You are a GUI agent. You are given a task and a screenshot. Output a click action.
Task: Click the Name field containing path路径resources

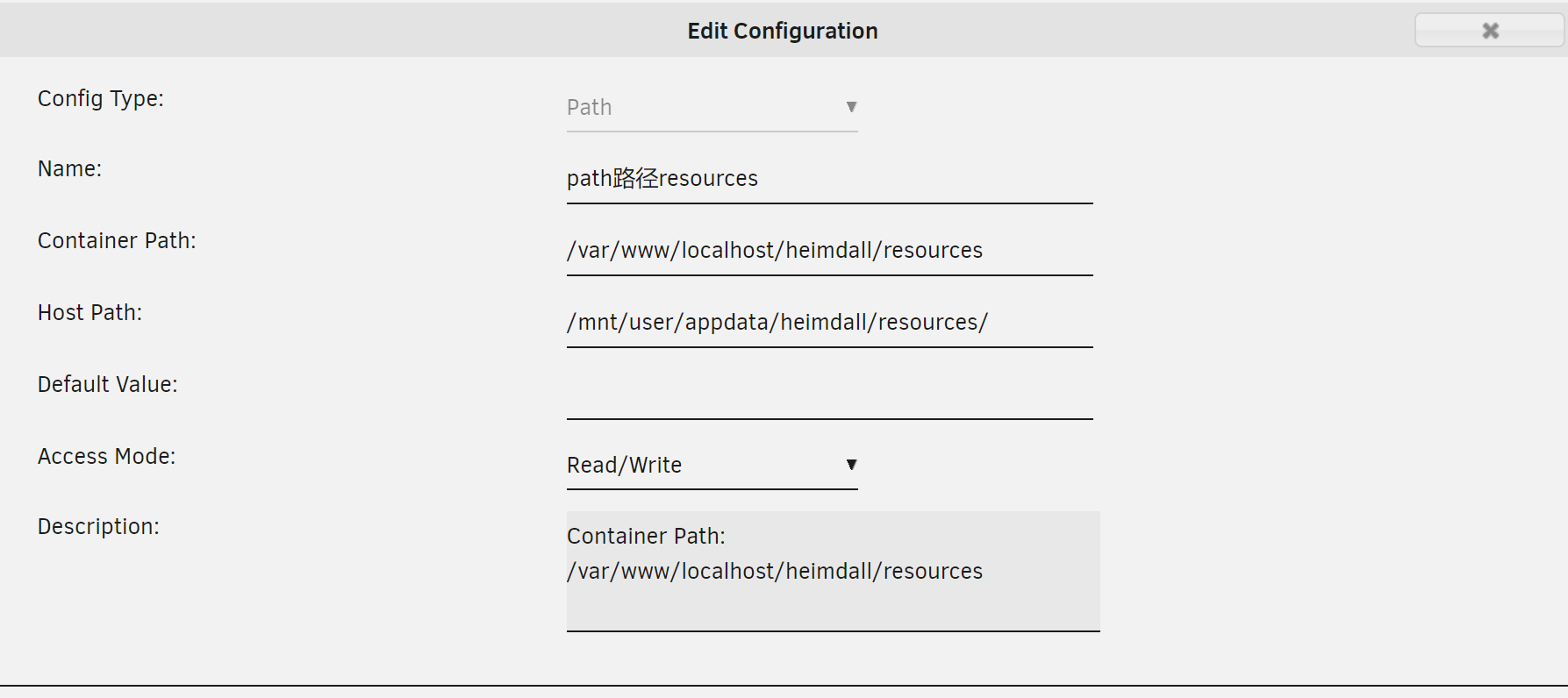[829, 179]
